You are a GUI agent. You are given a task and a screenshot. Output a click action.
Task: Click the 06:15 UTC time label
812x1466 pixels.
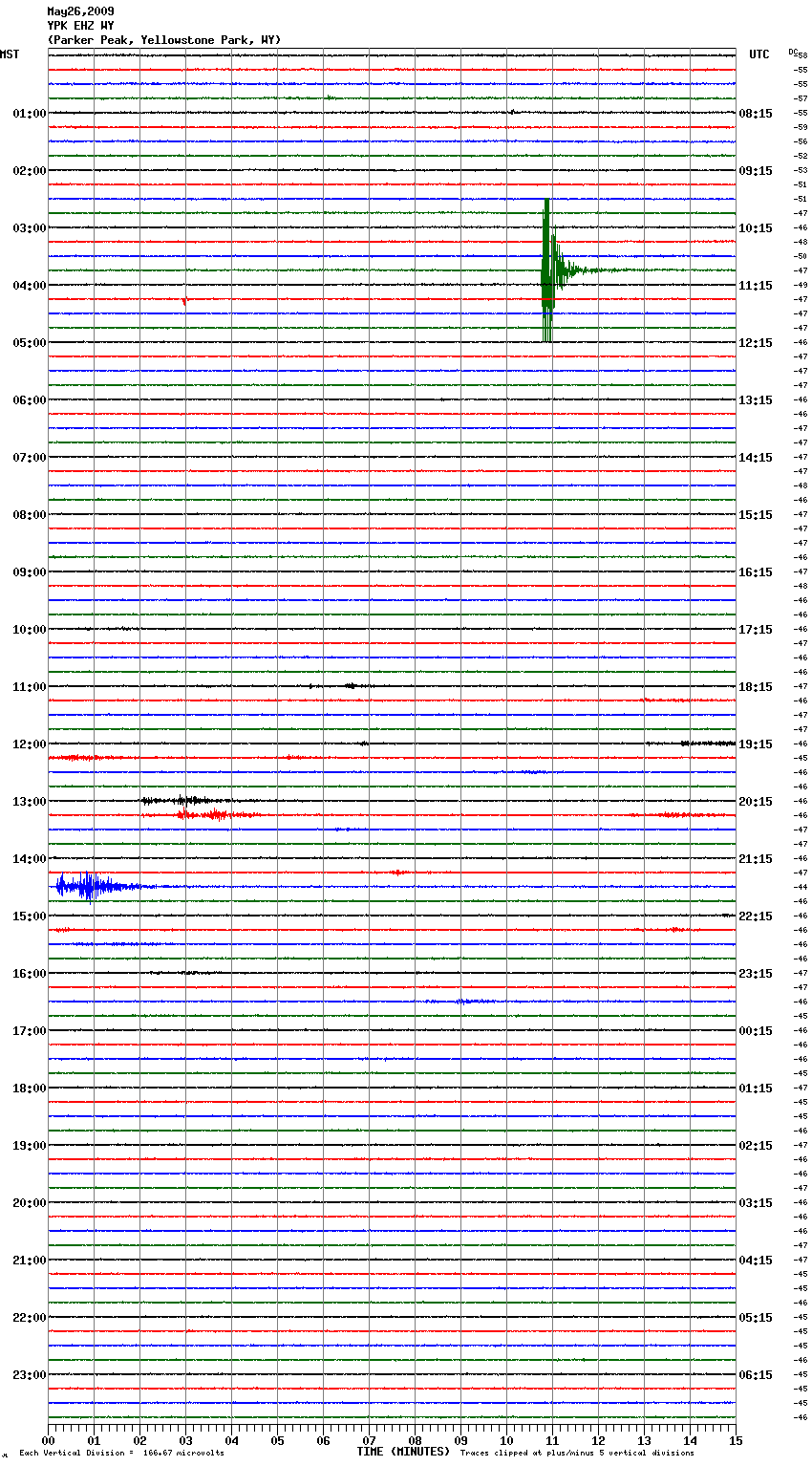pyautogui.click(x=756, y=1375)
